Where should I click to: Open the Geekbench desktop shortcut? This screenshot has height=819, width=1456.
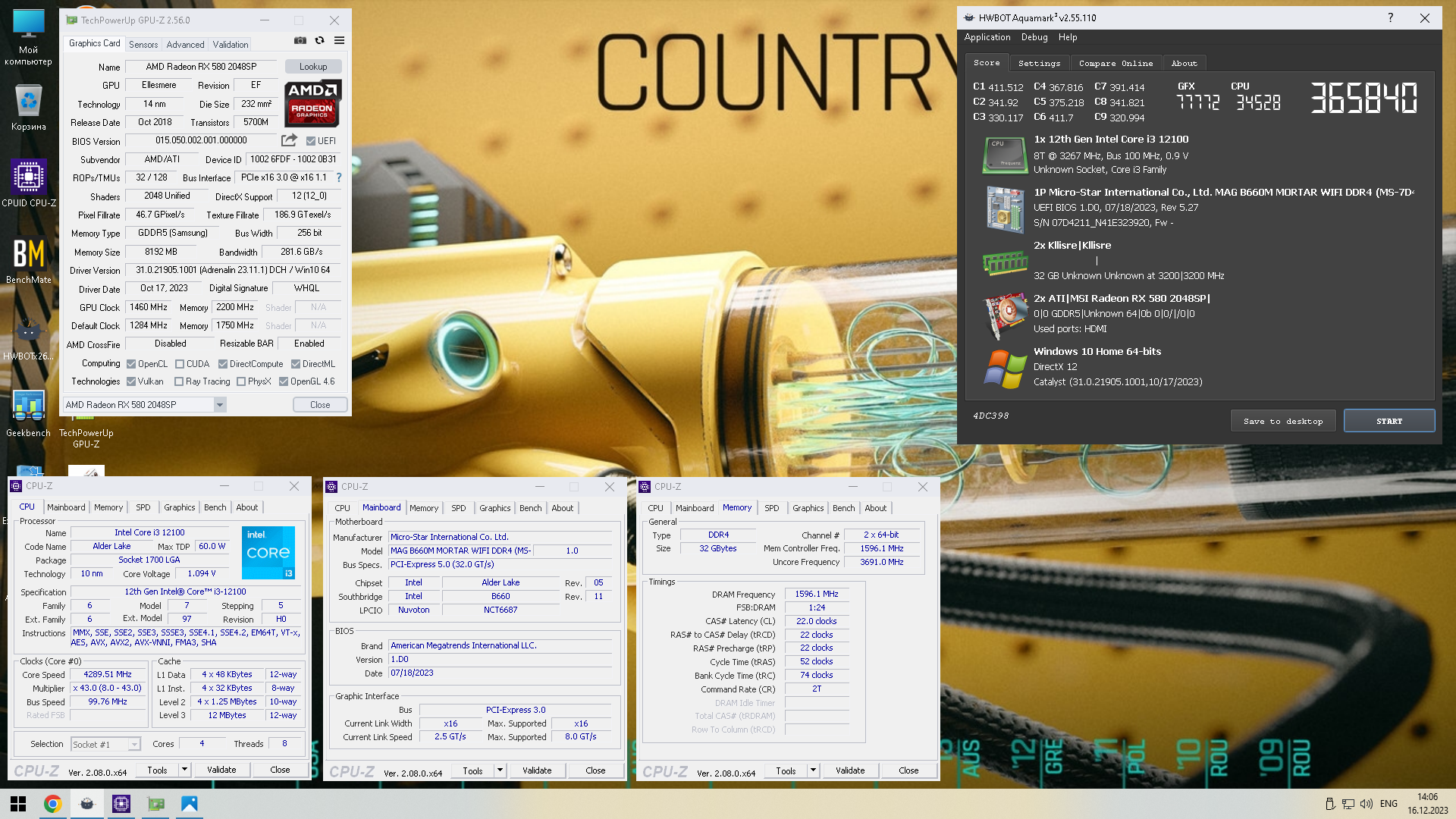(29, 414)
